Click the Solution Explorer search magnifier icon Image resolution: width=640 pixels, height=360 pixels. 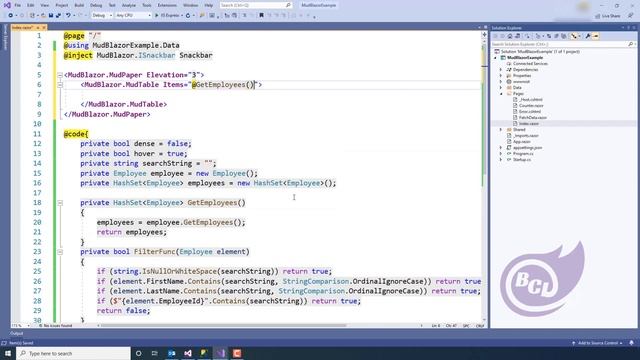click(x=631, y=44)
